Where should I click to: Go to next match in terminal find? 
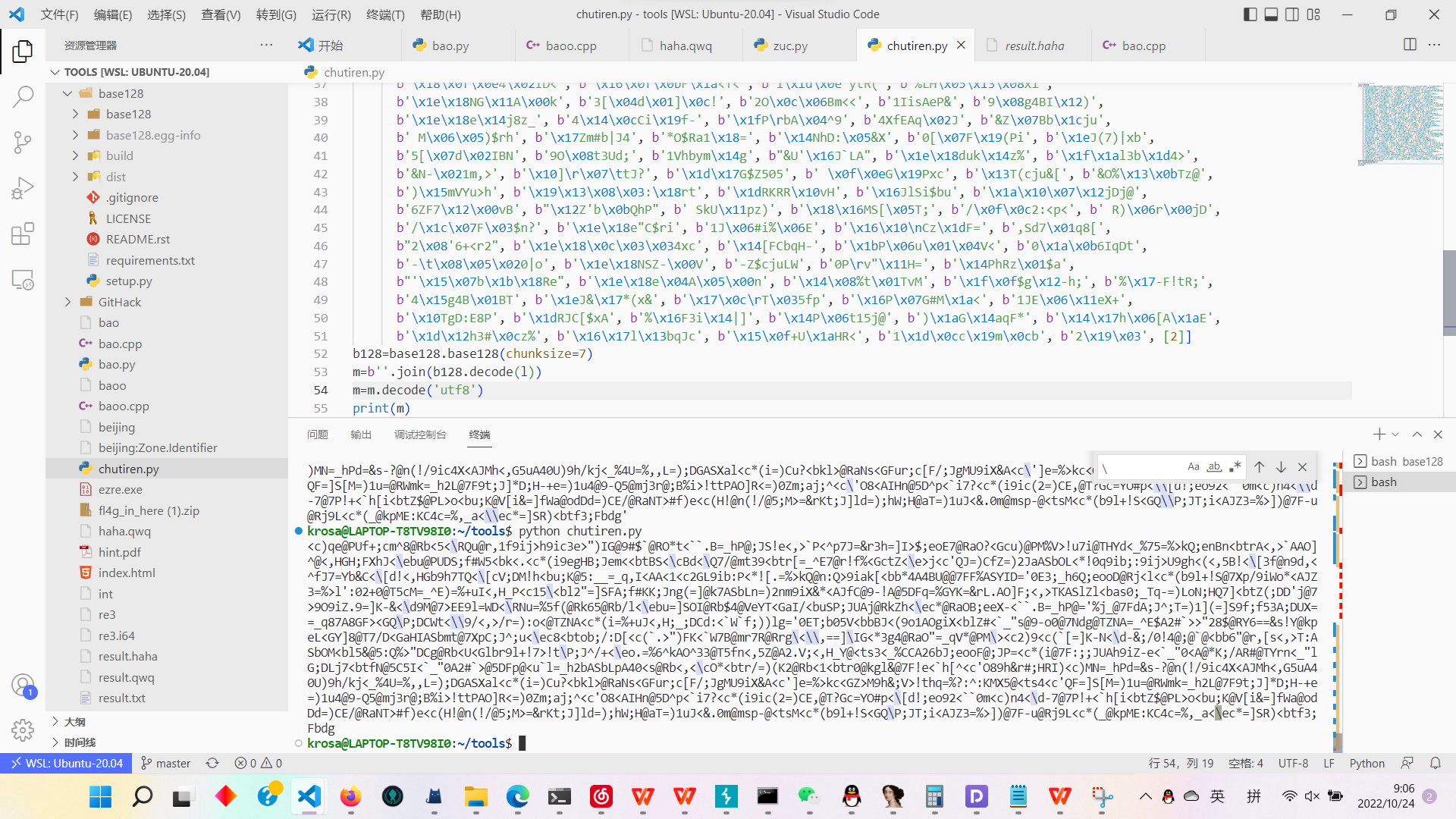[1281, 466]
